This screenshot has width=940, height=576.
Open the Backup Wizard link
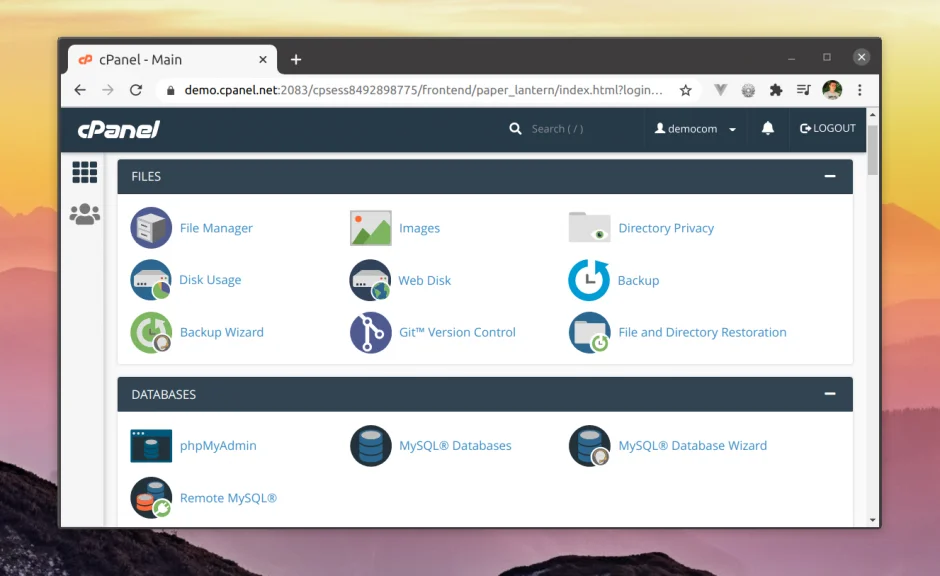coord(221,332)
